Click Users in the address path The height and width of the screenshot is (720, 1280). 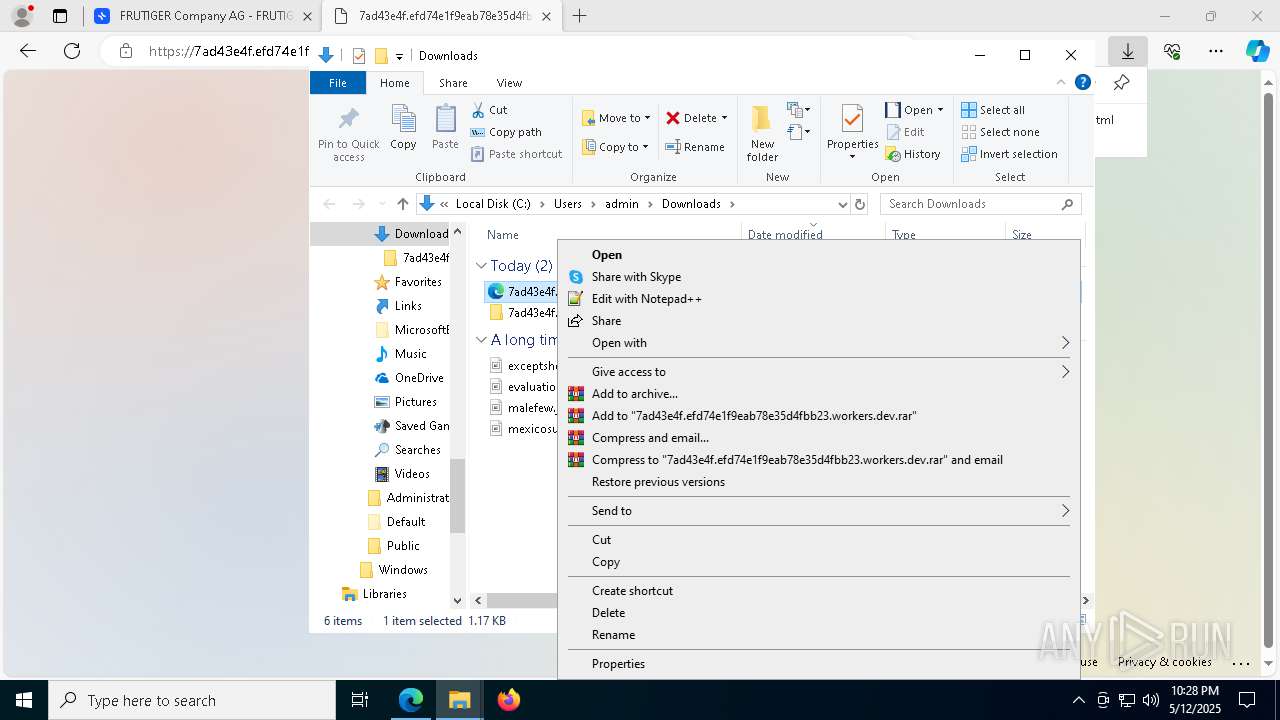pyautogui.click(x=567, y=204)
